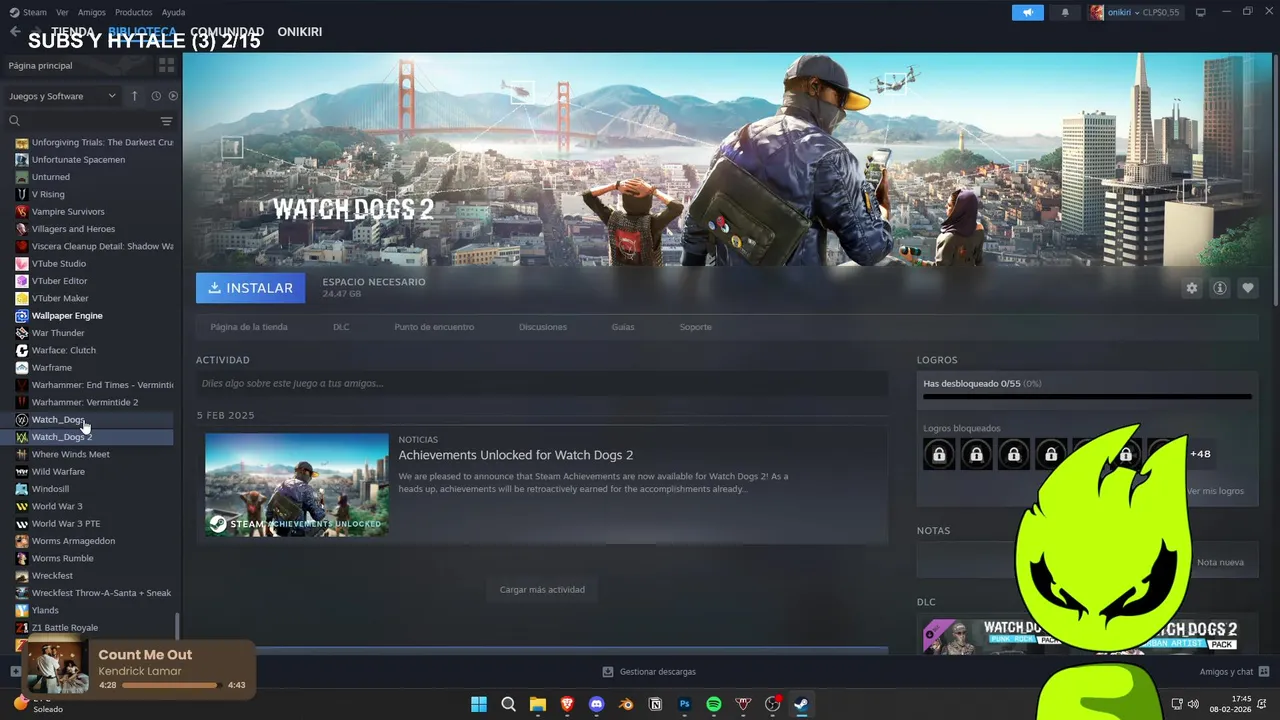Image resolution: width=1280 pixels, height=720 pixels.
Task: Open Gestionar descargas
Action: coord(648,672)
